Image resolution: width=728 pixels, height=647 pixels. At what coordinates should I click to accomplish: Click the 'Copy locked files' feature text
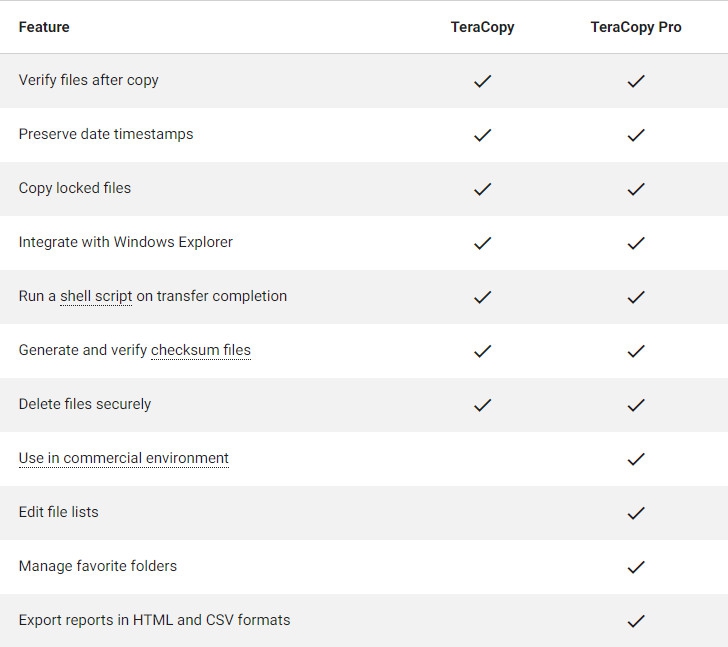click(74, 188)
